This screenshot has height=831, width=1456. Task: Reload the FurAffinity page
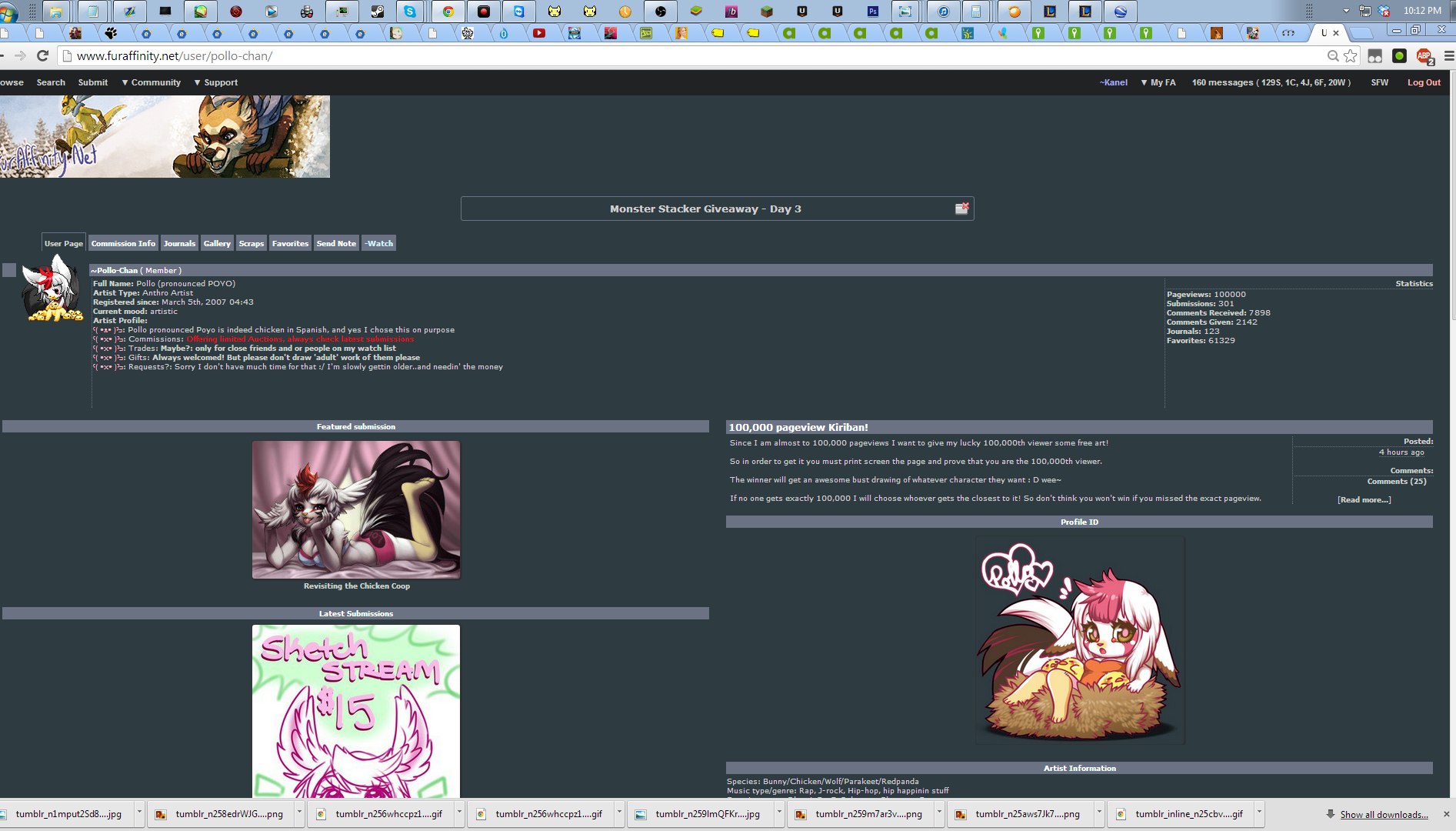coord(43,56)
